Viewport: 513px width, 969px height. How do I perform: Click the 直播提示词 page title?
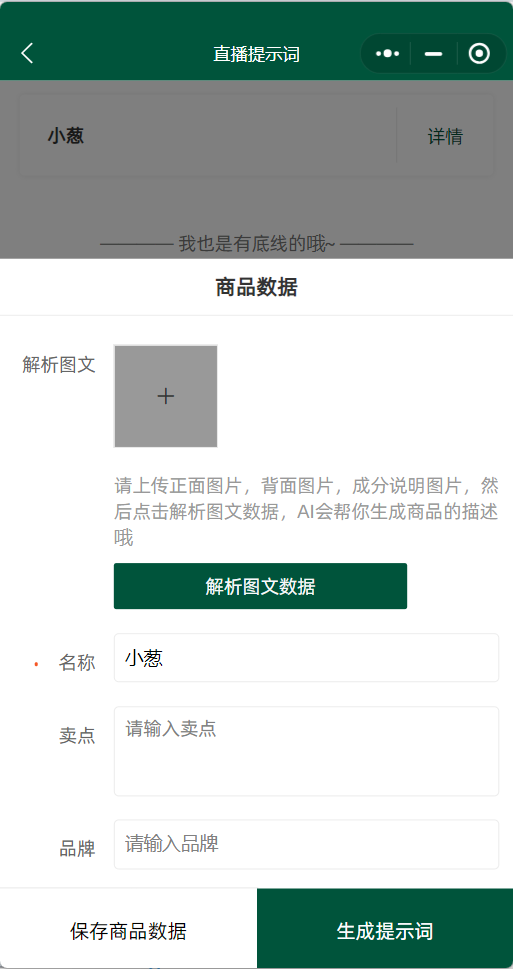pyautogui.click(x=256, y=54)
